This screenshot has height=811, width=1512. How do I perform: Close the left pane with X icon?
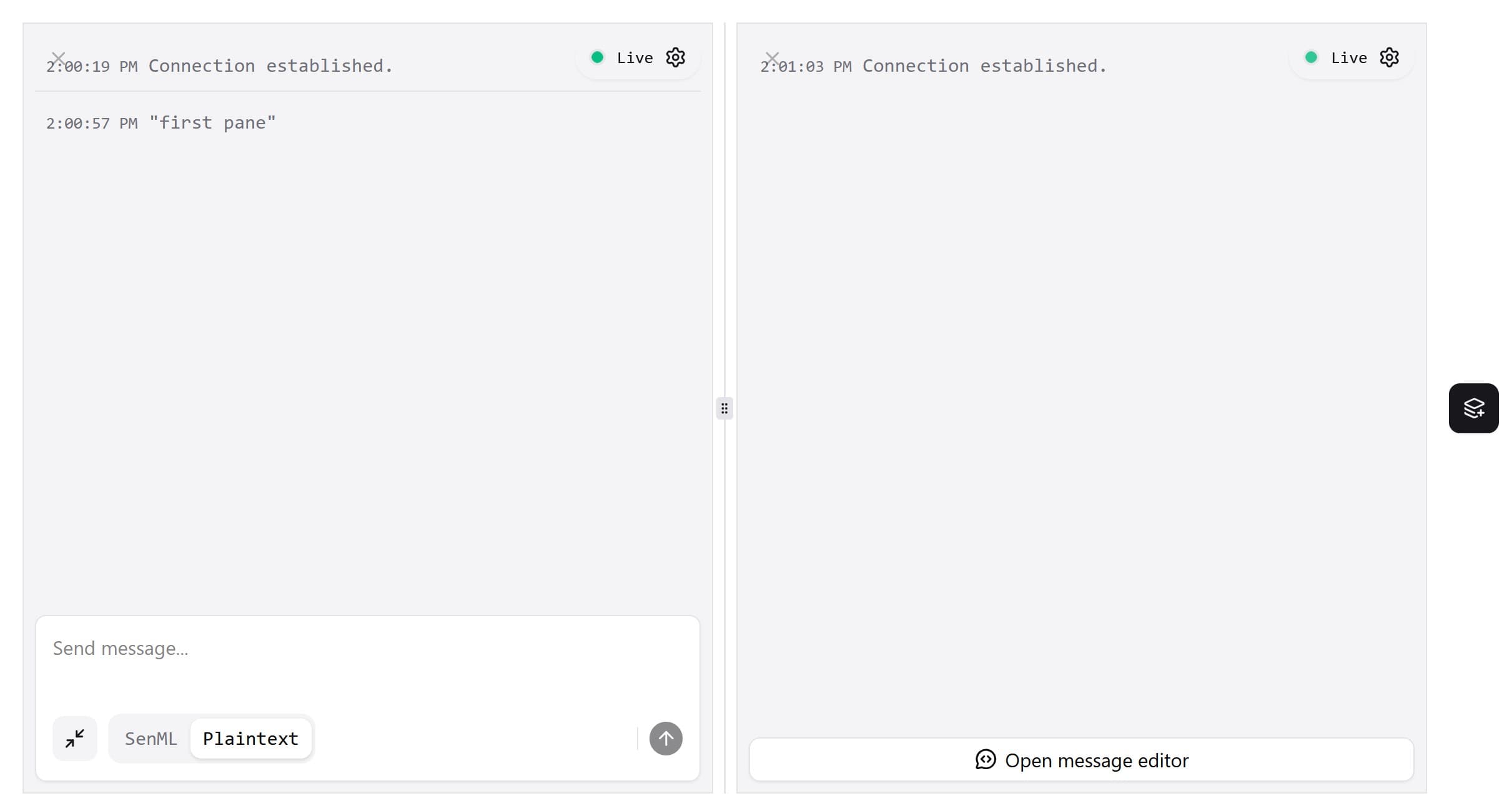pyautogui.click(x=58, y=59)
